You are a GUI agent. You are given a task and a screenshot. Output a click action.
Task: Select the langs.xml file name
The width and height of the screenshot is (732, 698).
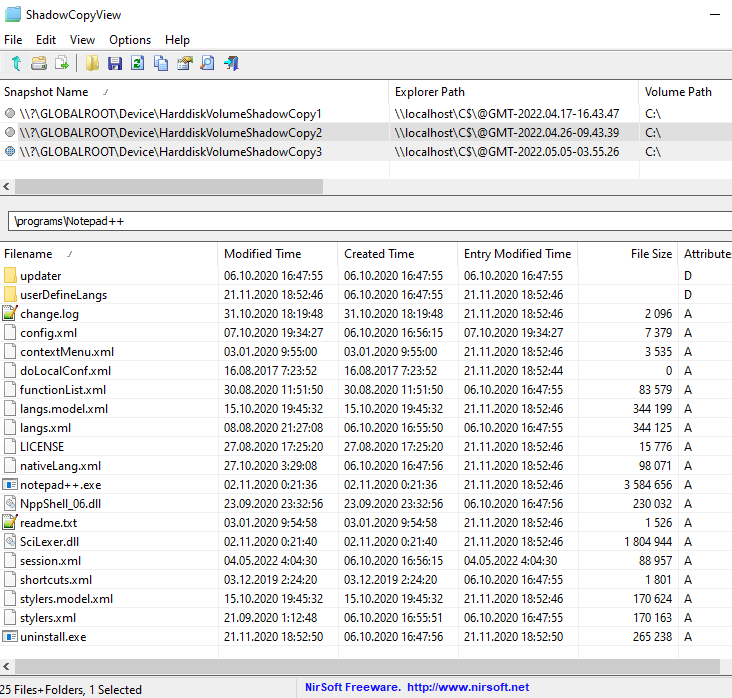[x=45, y=428]
